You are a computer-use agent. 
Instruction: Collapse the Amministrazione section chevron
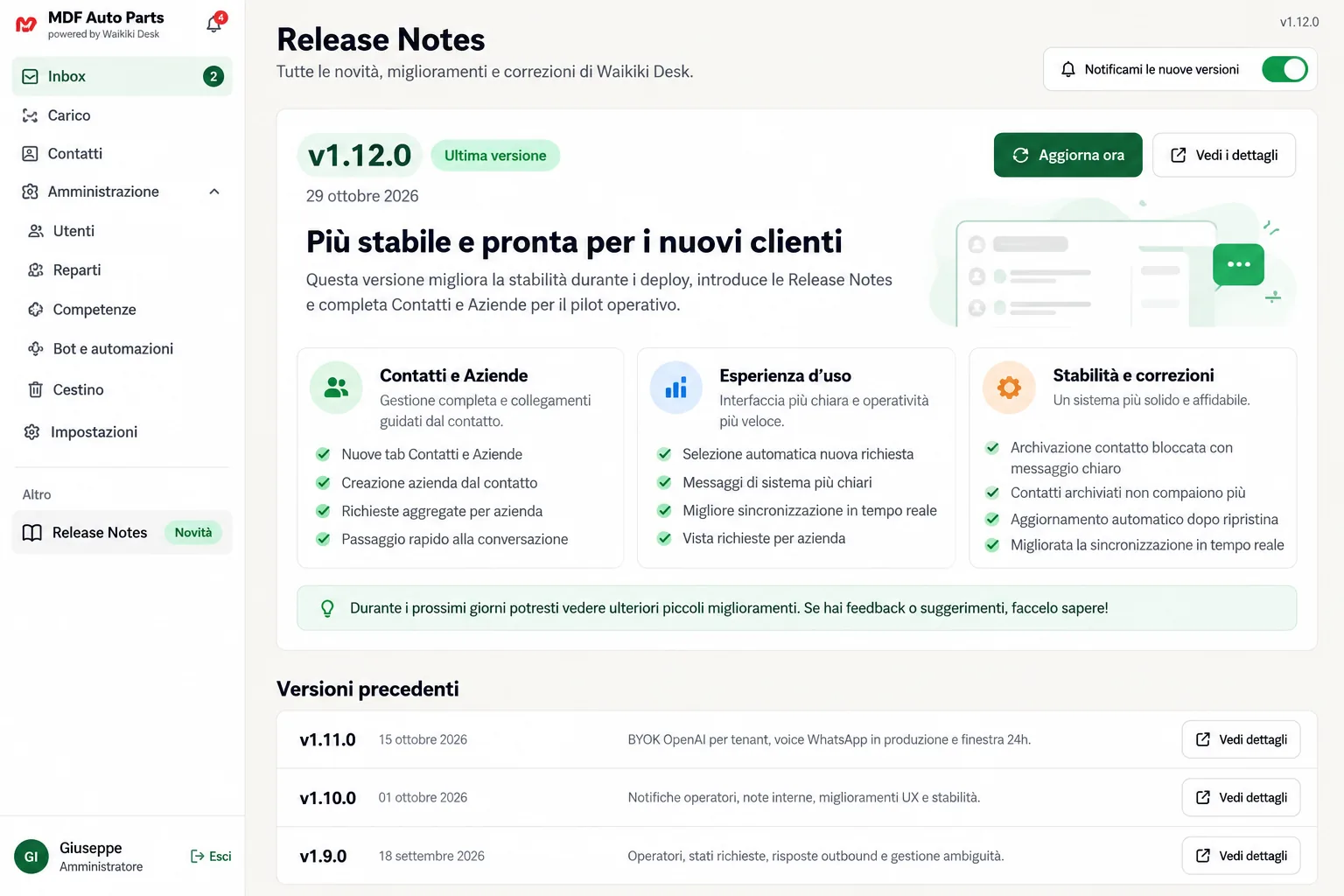214,192
